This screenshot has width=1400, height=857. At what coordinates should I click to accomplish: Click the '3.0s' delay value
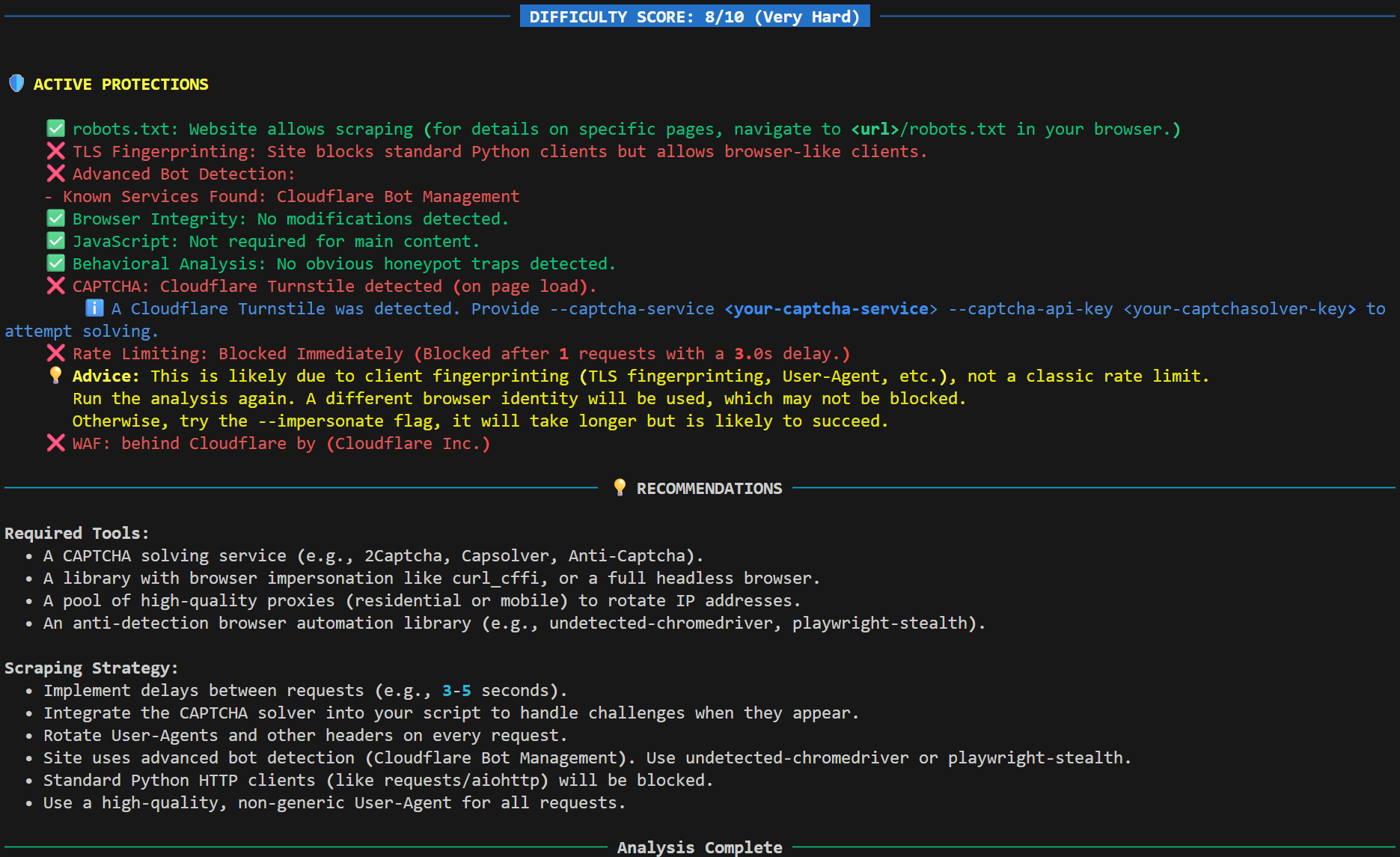pos(754,354)
